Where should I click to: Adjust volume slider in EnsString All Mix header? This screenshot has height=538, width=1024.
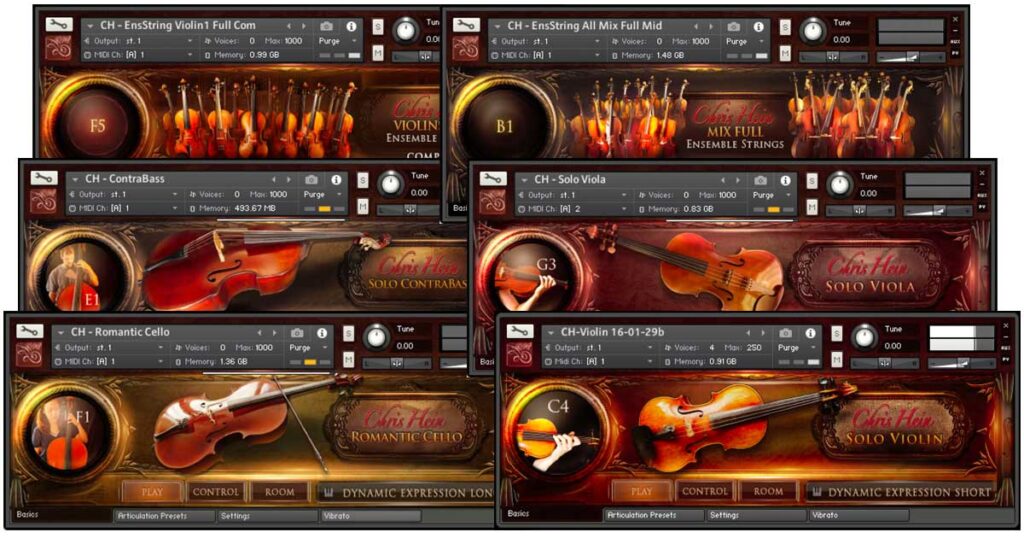pyautogui.click(x=910, y=57)
